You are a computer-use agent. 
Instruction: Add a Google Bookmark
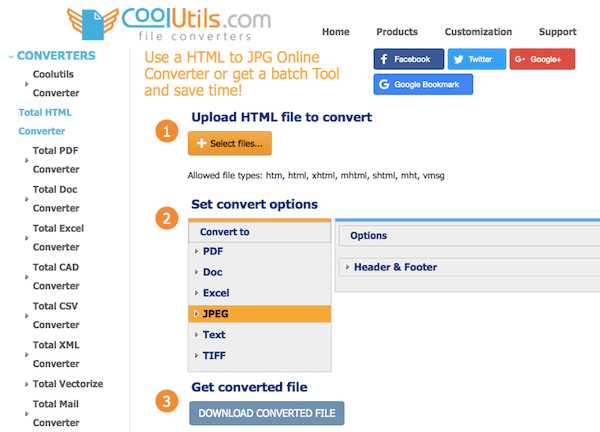click(x=423, y=84)
